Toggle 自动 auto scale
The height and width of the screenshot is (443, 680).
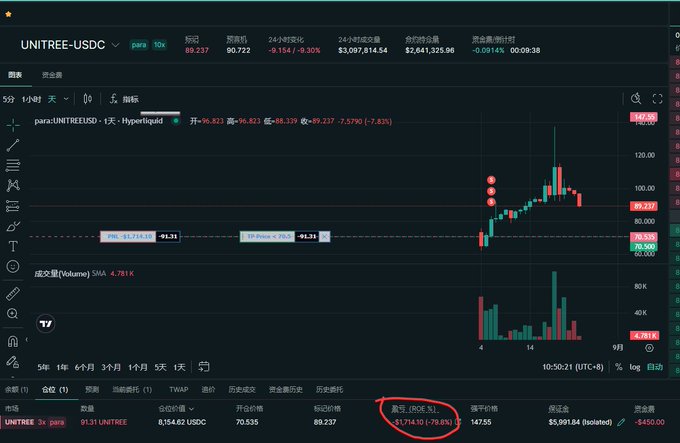(655, 367)
